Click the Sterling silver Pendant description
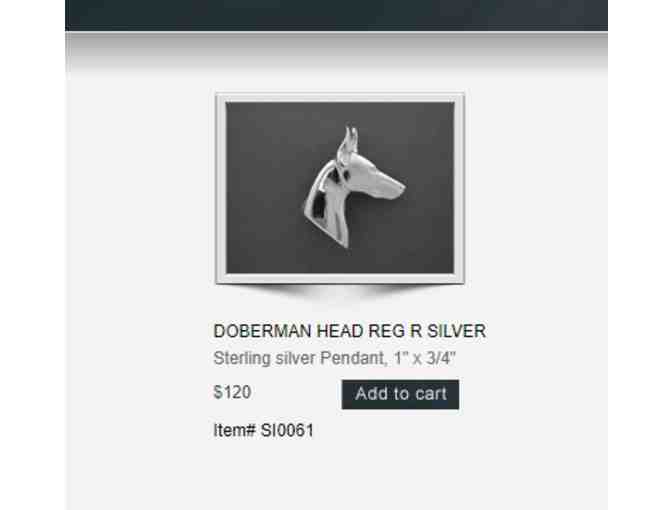The height and width of the screenshot is (510, 672). point(334,358)
